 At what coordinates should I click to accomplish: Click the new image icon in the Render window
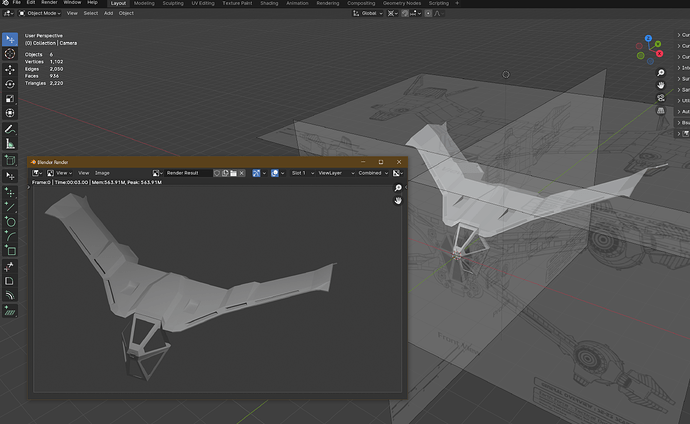[x=225, y=173]
